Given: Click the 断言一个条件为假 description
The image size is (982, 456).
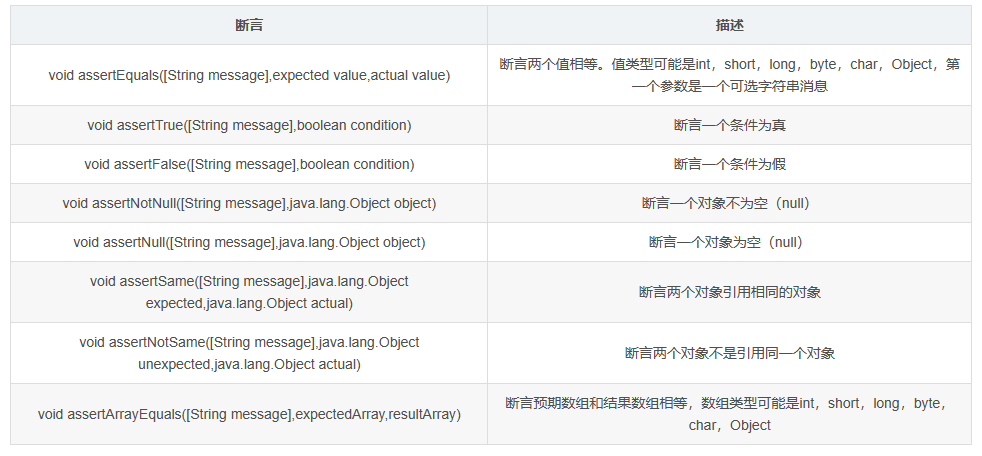Looking at the screenshot, I should click(x=730, y=164).
